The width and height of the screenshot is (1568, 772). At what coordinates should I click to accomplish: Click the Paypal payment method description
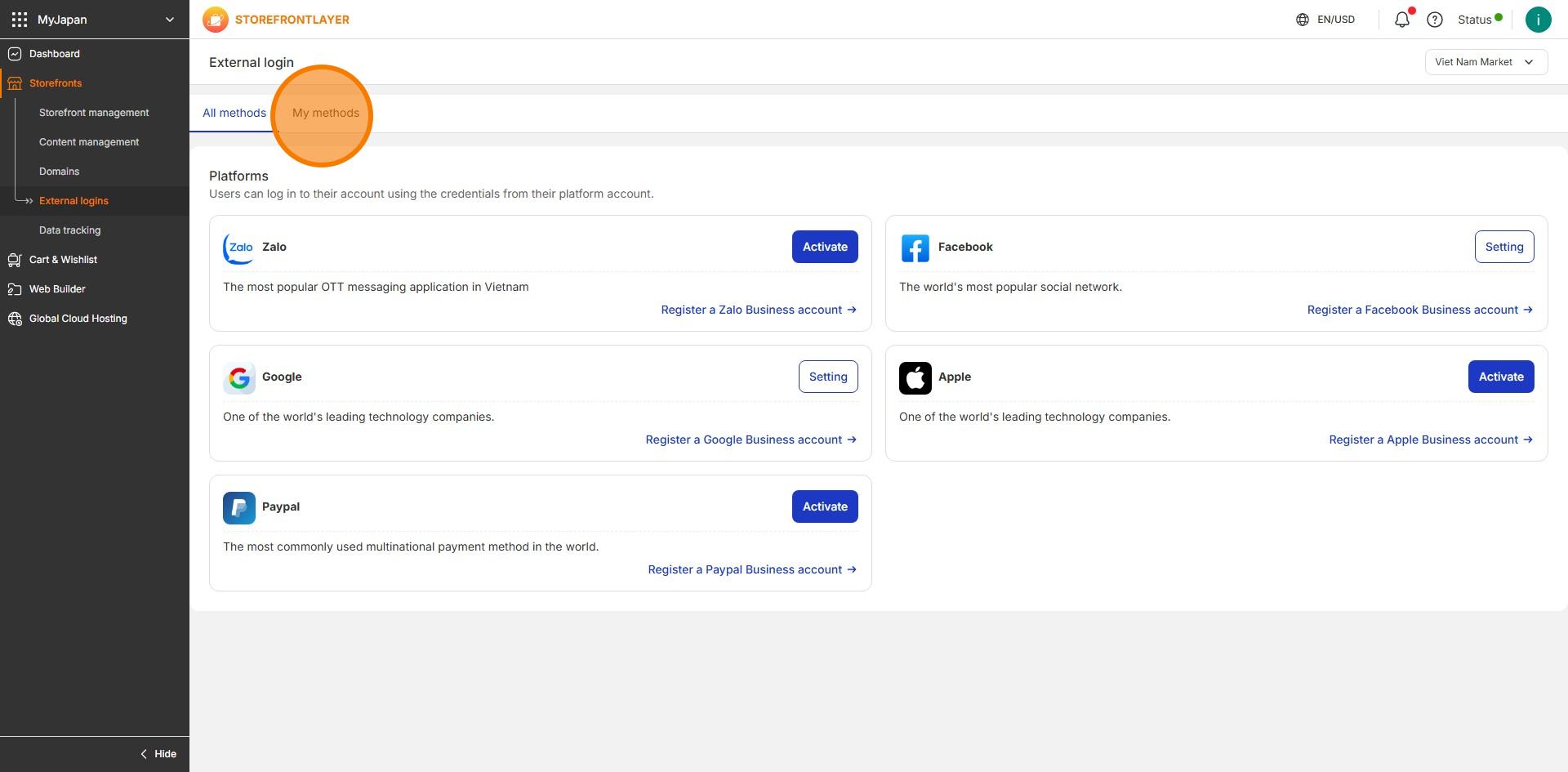[x=411, y=547]
